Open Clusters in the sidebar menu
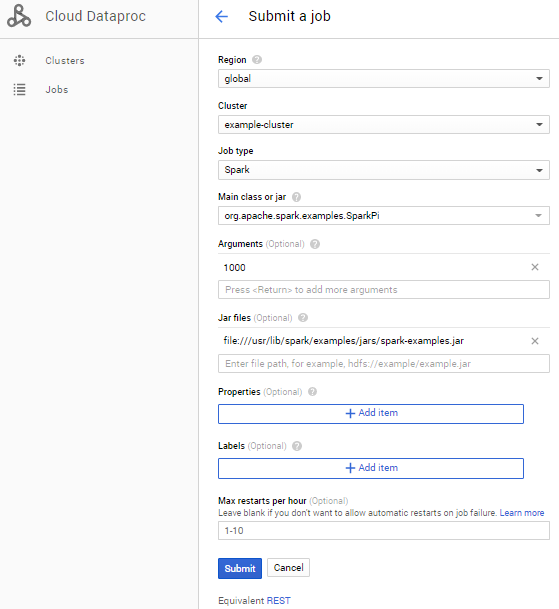This screenshot has height=609, width=559. click(x=65, y=61)
